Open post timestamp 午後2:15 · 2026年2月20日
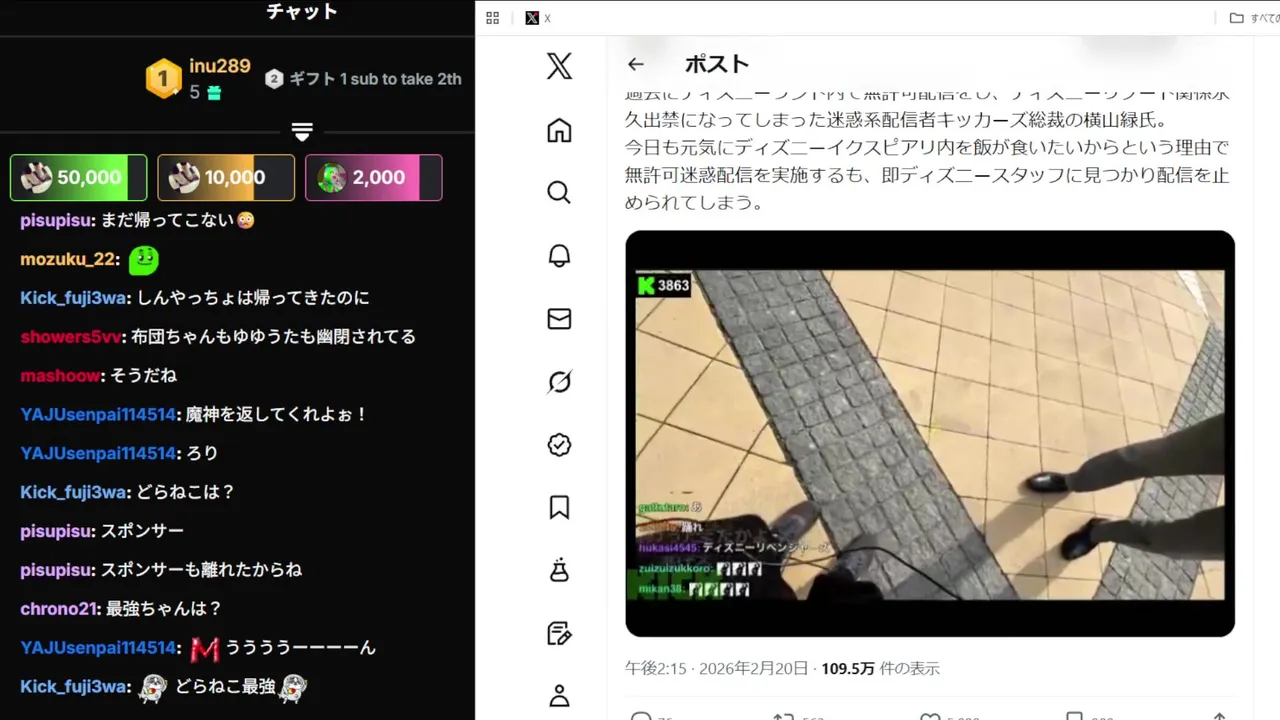The height and width of the screenshot is (720, 1280). pyautogui.click(x=717, y=668)
